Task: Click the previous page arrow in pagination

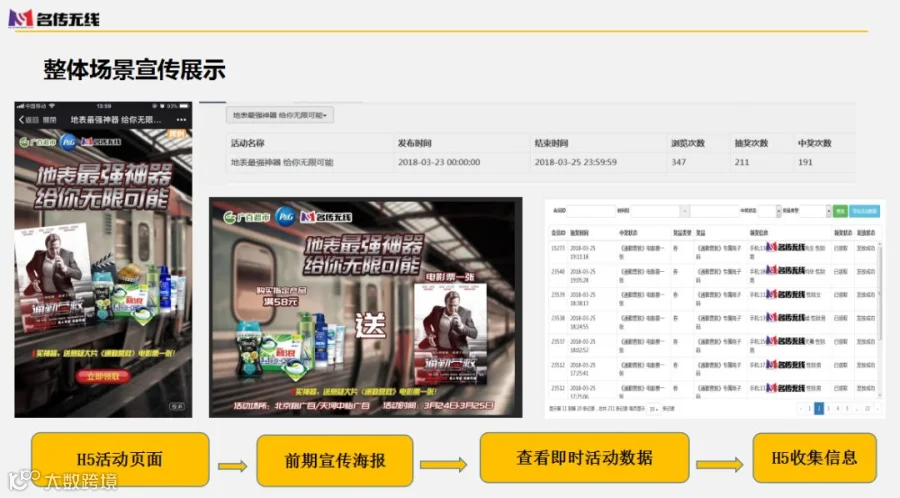Action: (x=801, y=408)
